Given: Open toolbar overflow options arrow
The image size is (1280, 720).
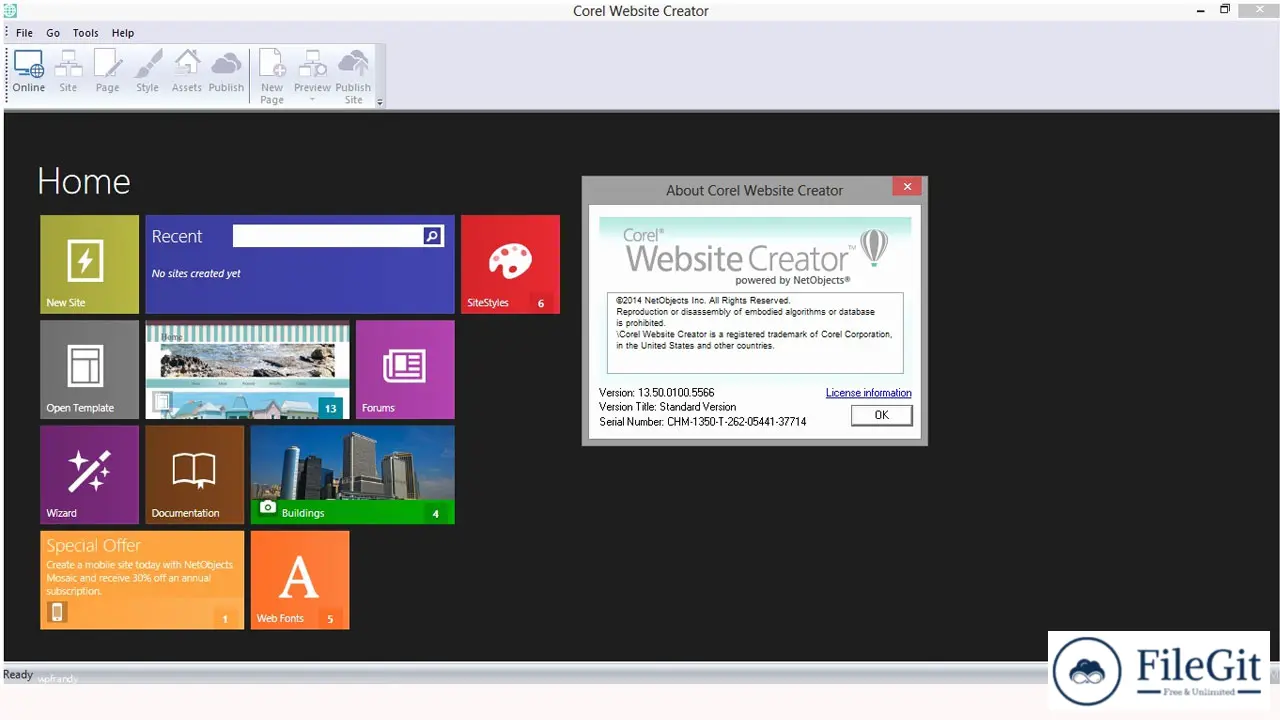Looking at the screenshot, I should [x=379, y=102].
